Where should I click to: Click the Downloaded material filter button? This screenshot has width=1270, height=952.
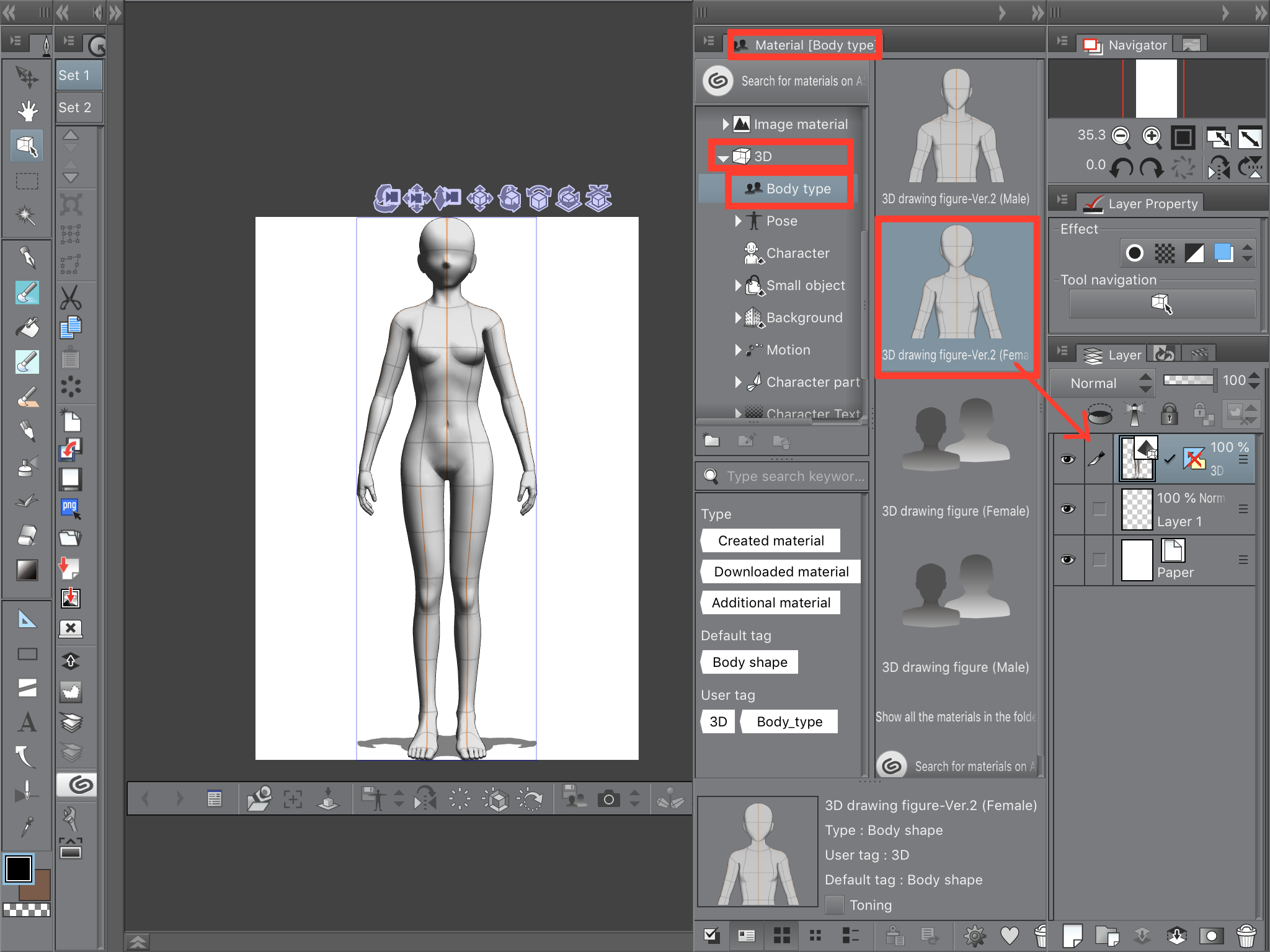coord(780,571)
